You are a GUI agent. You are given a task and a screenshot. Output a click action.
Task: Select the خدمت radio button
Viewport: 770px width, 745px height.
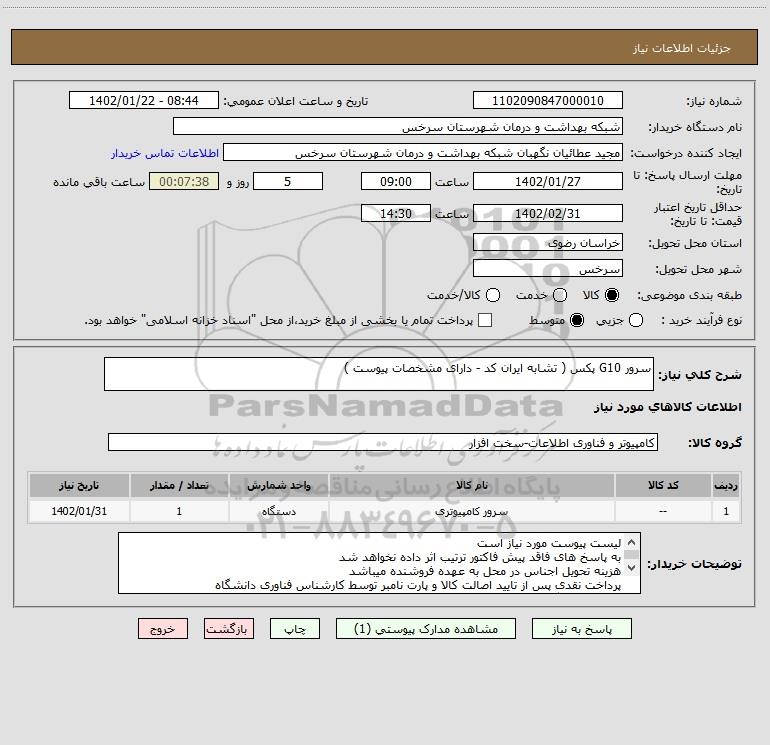[560, 295]
